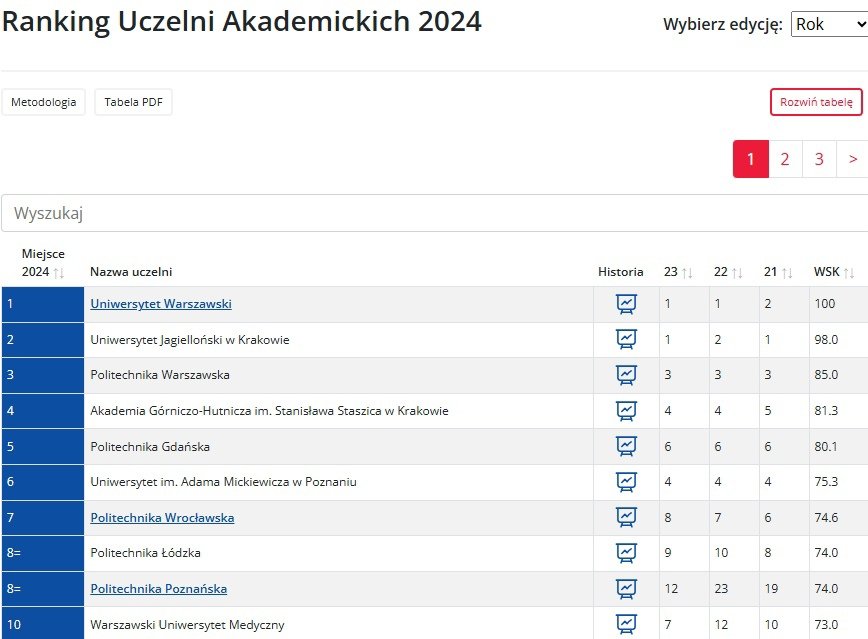Open history chart for Politechnika Łódzka
Image resolution: width=868 pixels, height=639 pixels.
pos(626,553)
